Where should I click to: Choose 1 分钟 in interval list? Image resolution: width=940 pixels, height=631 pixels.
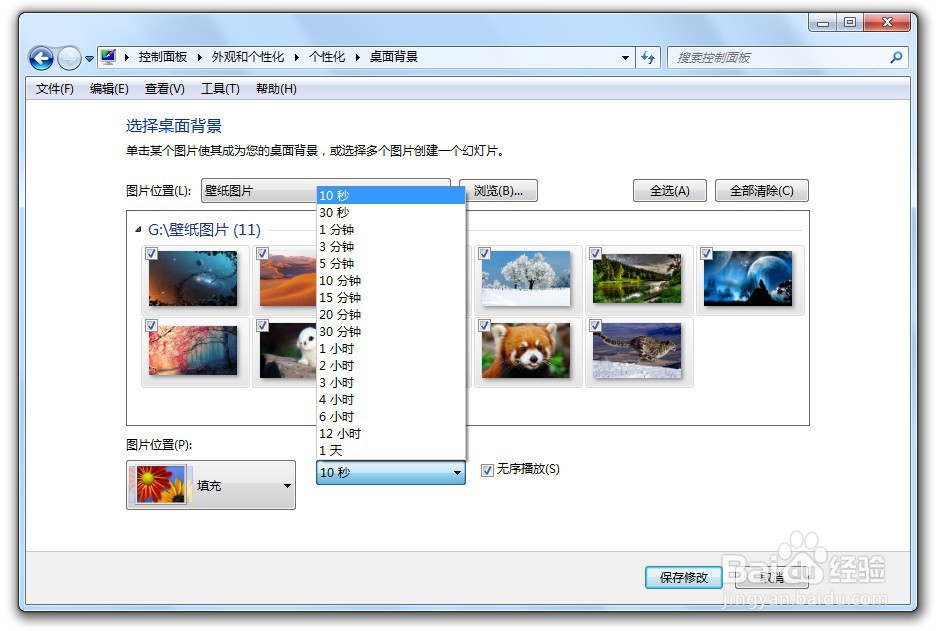click(x=391, y=230)
